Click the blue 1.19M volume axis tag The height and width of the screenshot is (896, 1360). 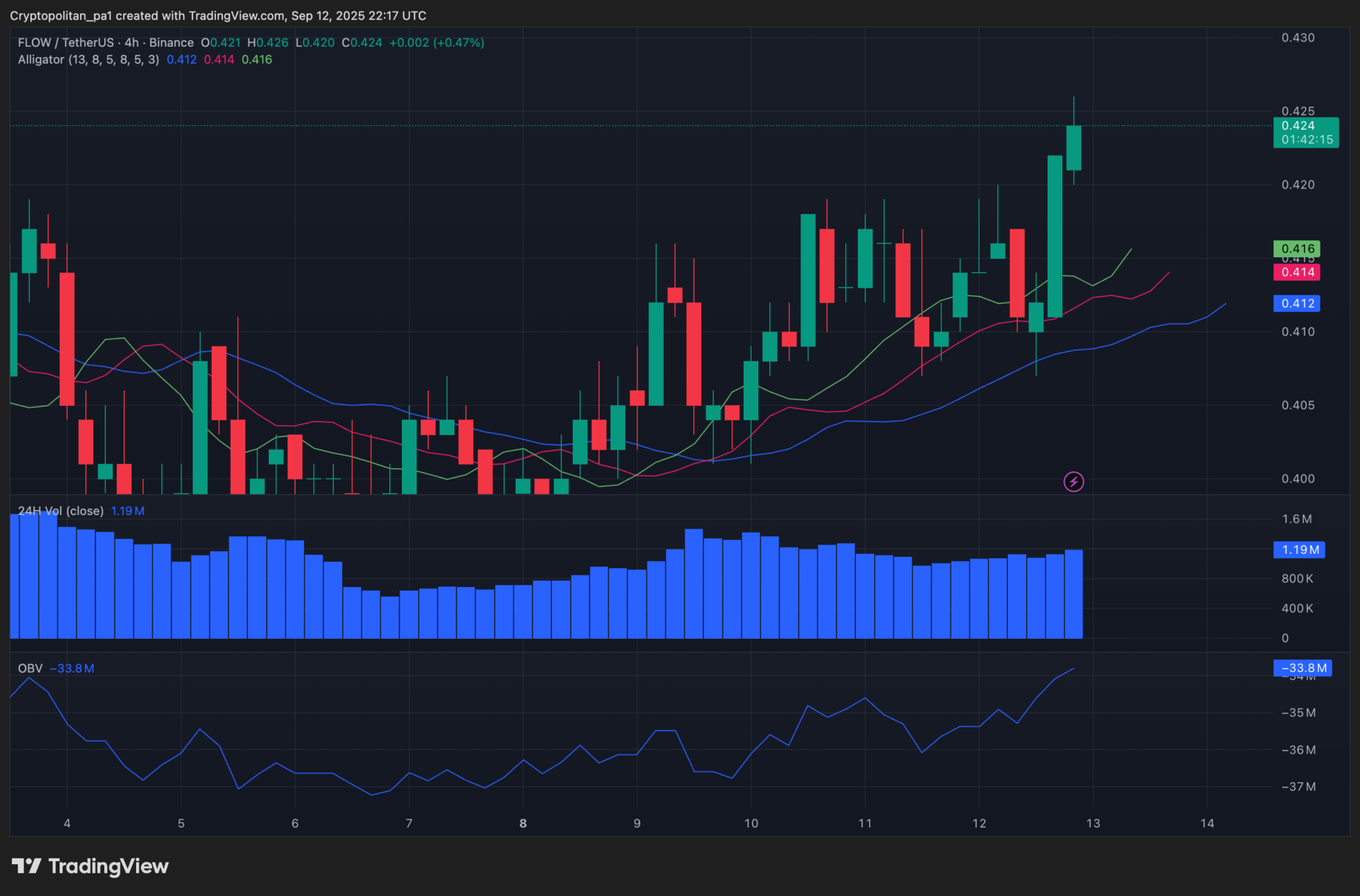pyautogui.click(x=1299, y=550)
